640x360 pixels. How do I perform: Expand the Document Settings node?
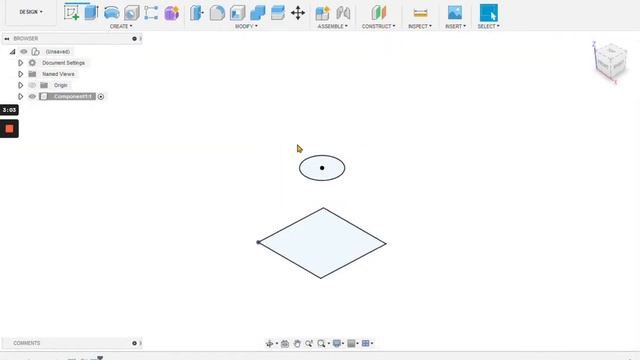click(20, 63)
